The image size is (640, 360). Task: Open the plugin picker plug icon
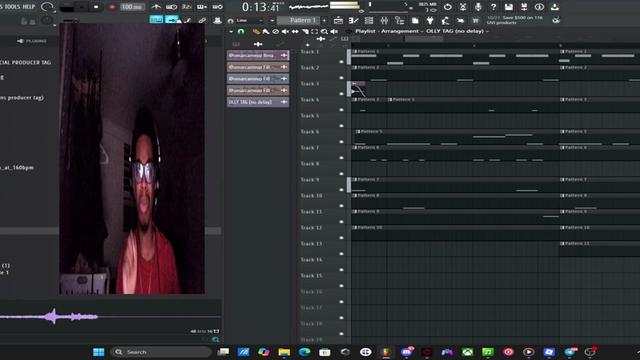[430, 20]
